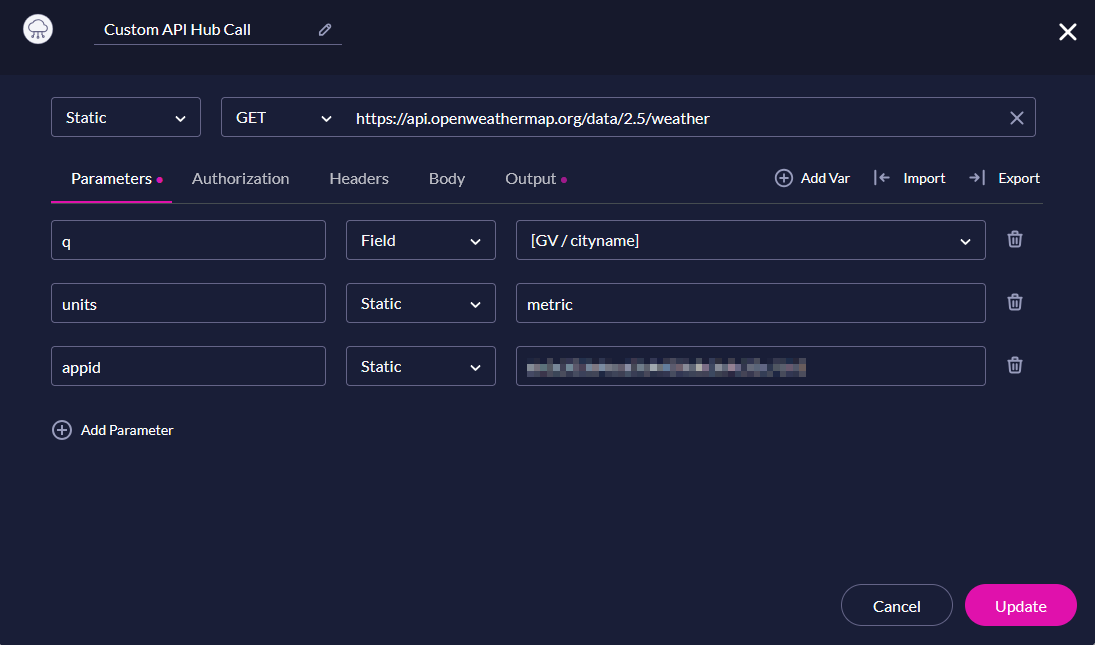Click the Add Var plus icon
This screenshot has width=1095, height=645.
pos(783,177)
